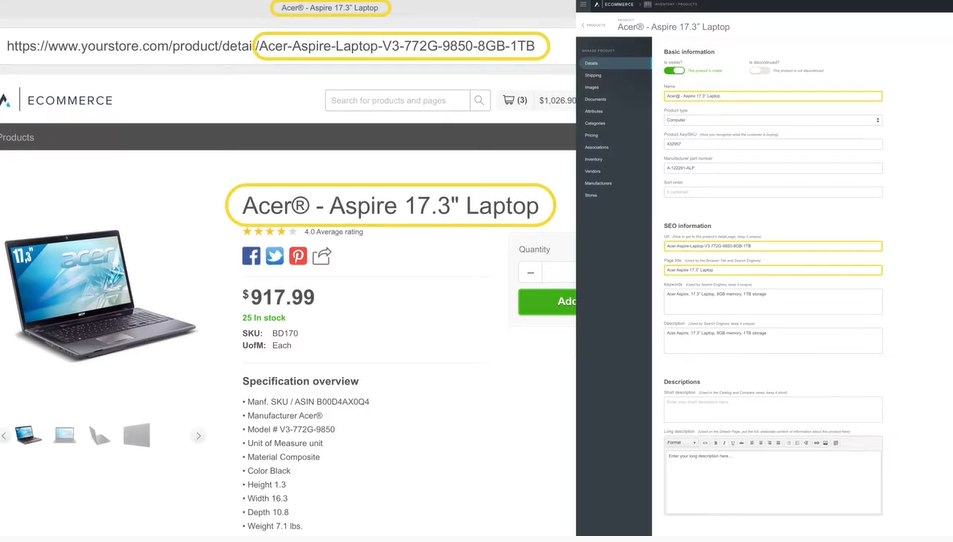Click the '4.0 Average rating' text
Viewport: 953px width, 542px height.
[x=334, y=232]
